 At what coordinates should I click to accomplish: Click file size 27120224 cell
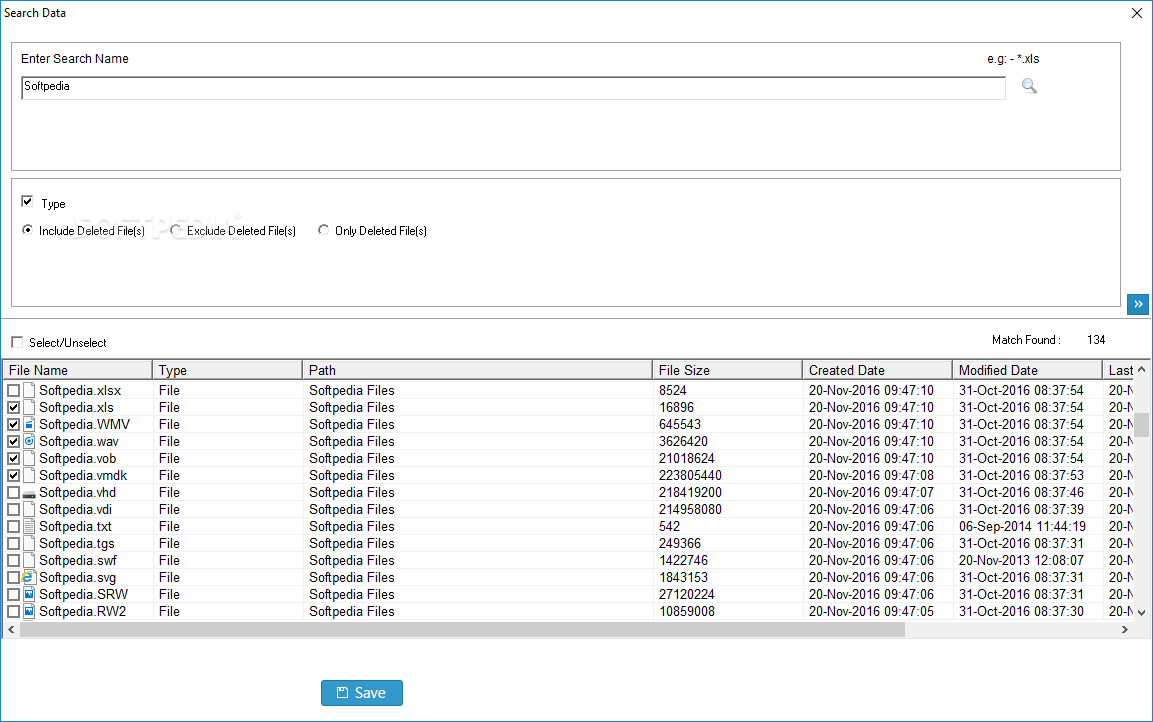686,594
